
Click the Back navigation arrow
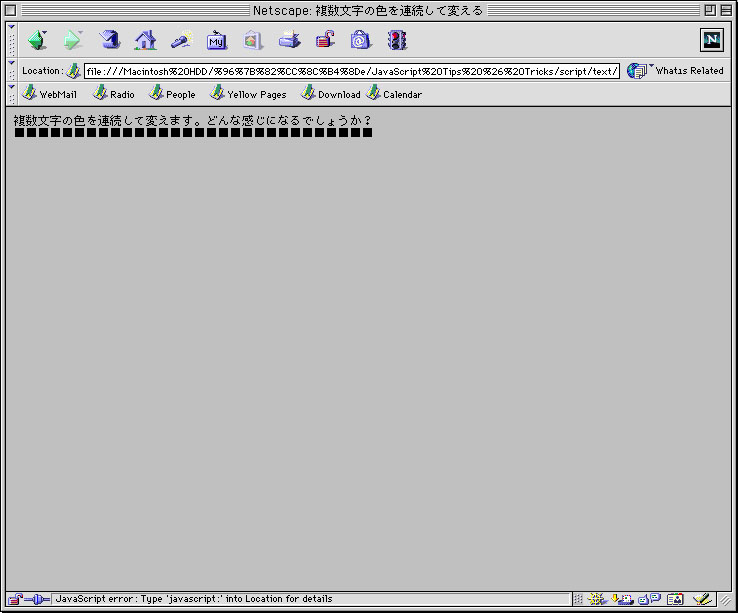tap(38, 40)
